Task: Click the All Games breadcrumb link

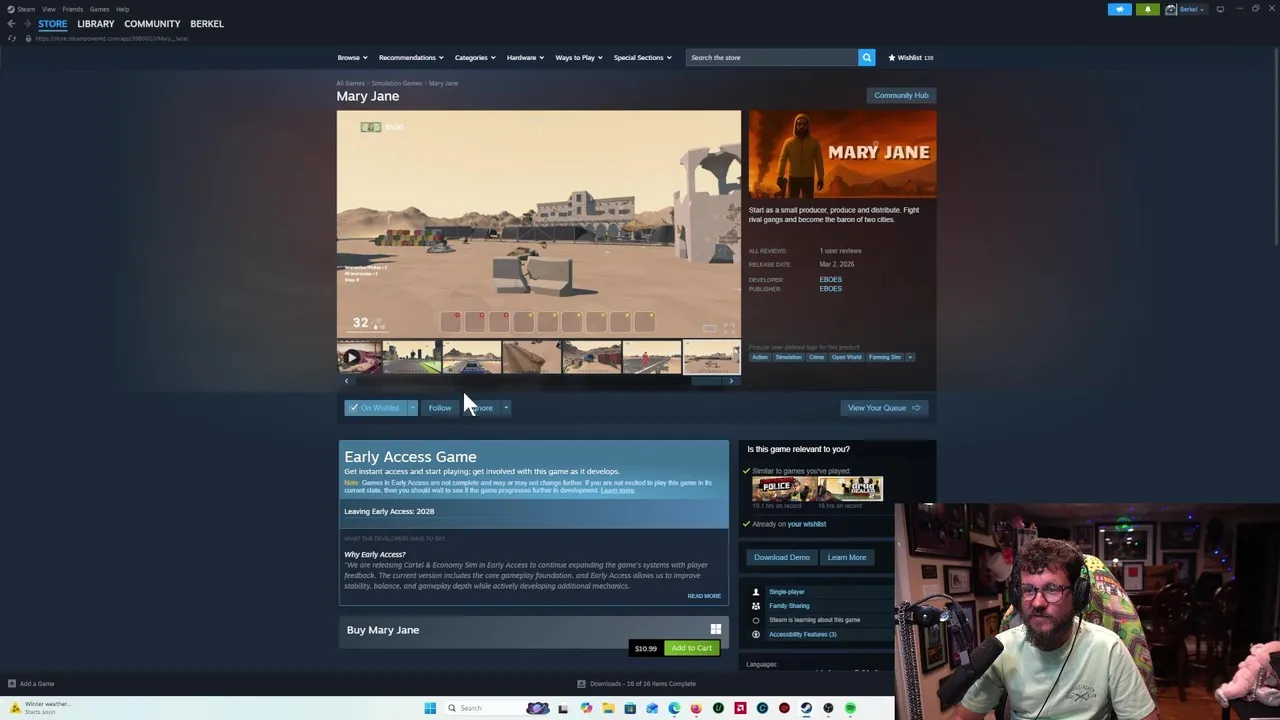Action: click(x=350, y=83)
